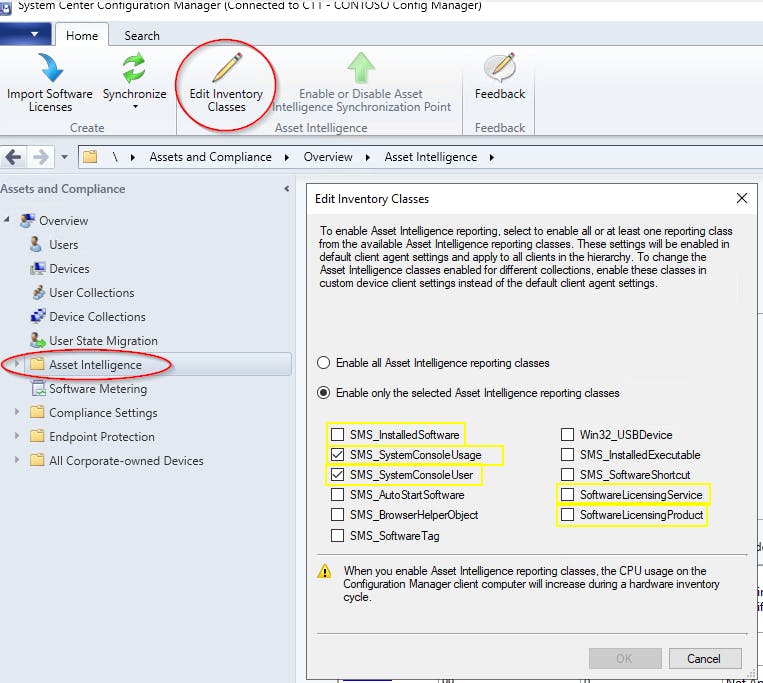Viewport: 763px width, 683px height.
Task: Expand the Endpoint Protection tree node
Action: (x=17, y=435)
